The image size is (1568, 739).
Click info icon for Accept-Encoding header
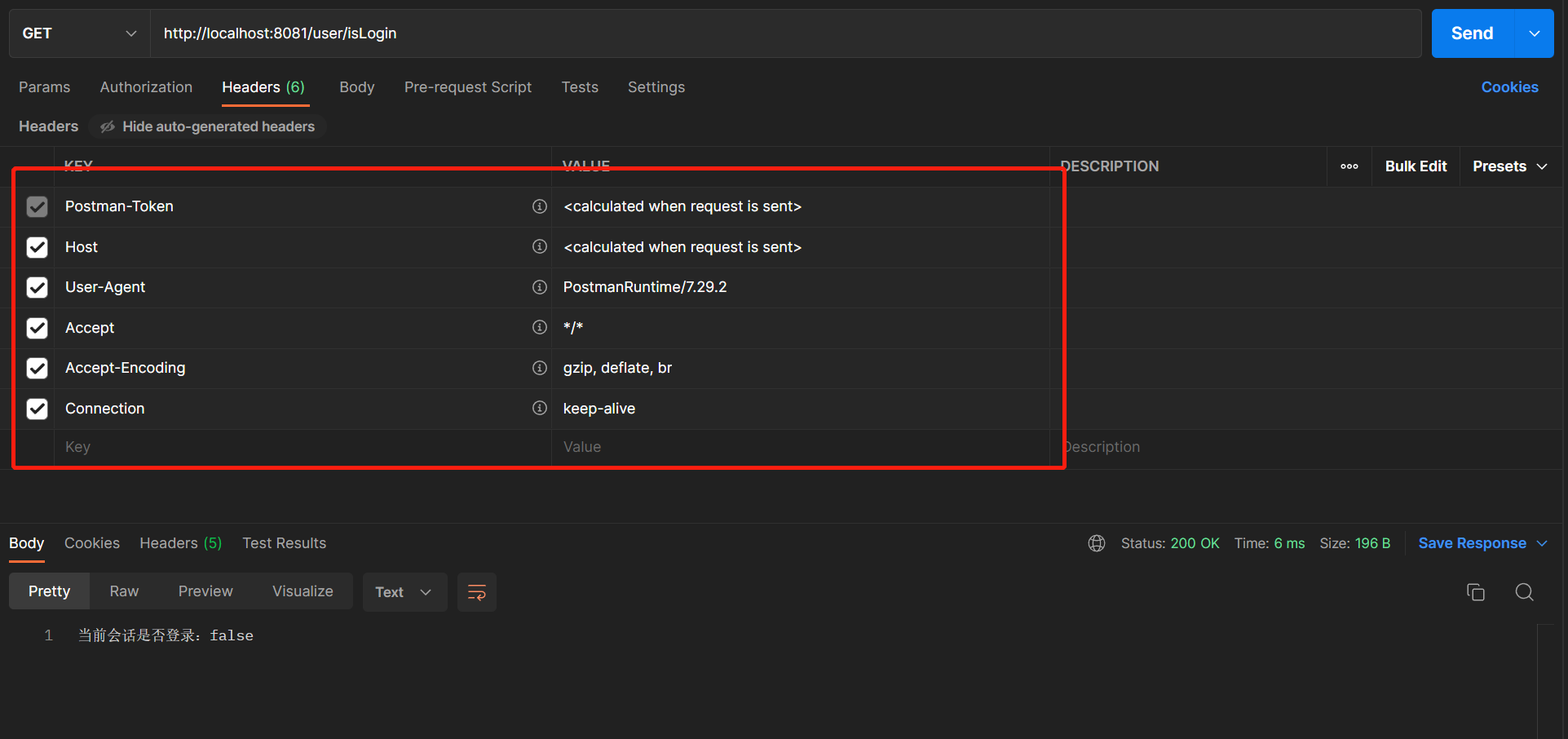[x=540, y=368]
